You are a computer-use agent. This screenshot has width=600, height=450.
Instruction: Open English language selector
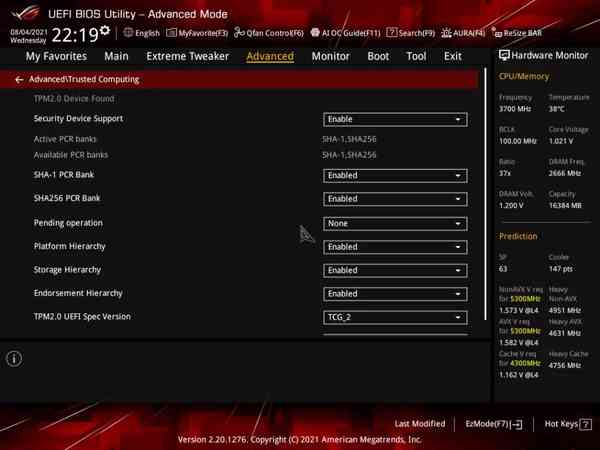(141, 33)
